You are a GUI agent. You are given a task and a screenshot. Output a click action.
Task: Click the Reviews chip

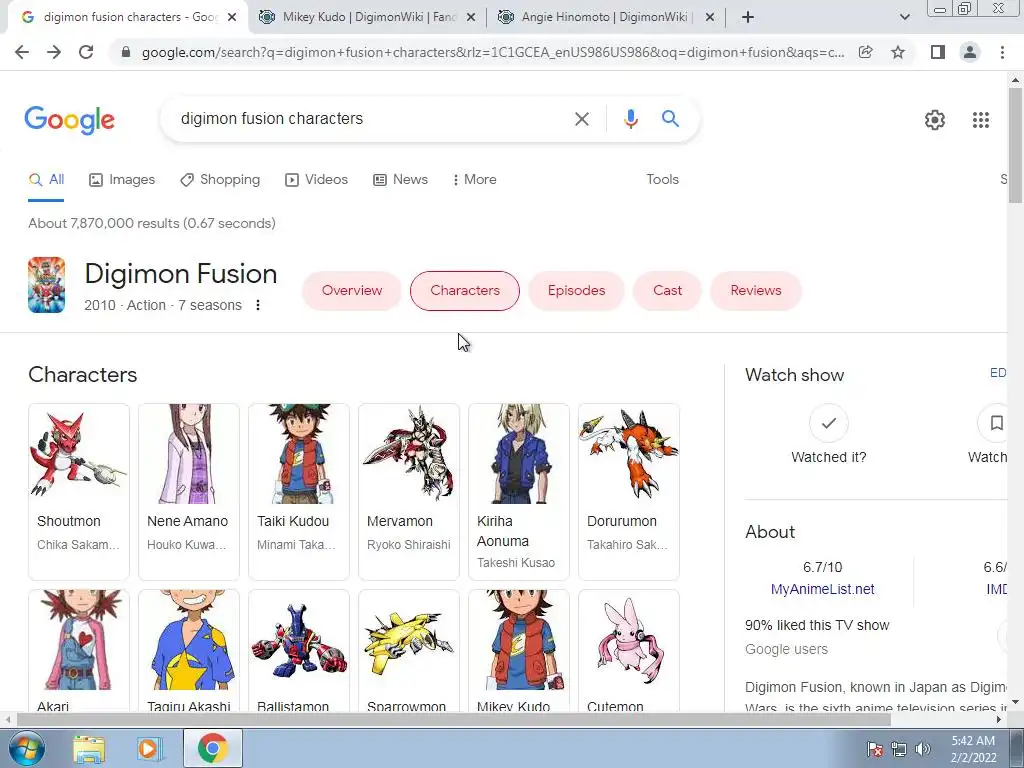(x=756, y=291)
